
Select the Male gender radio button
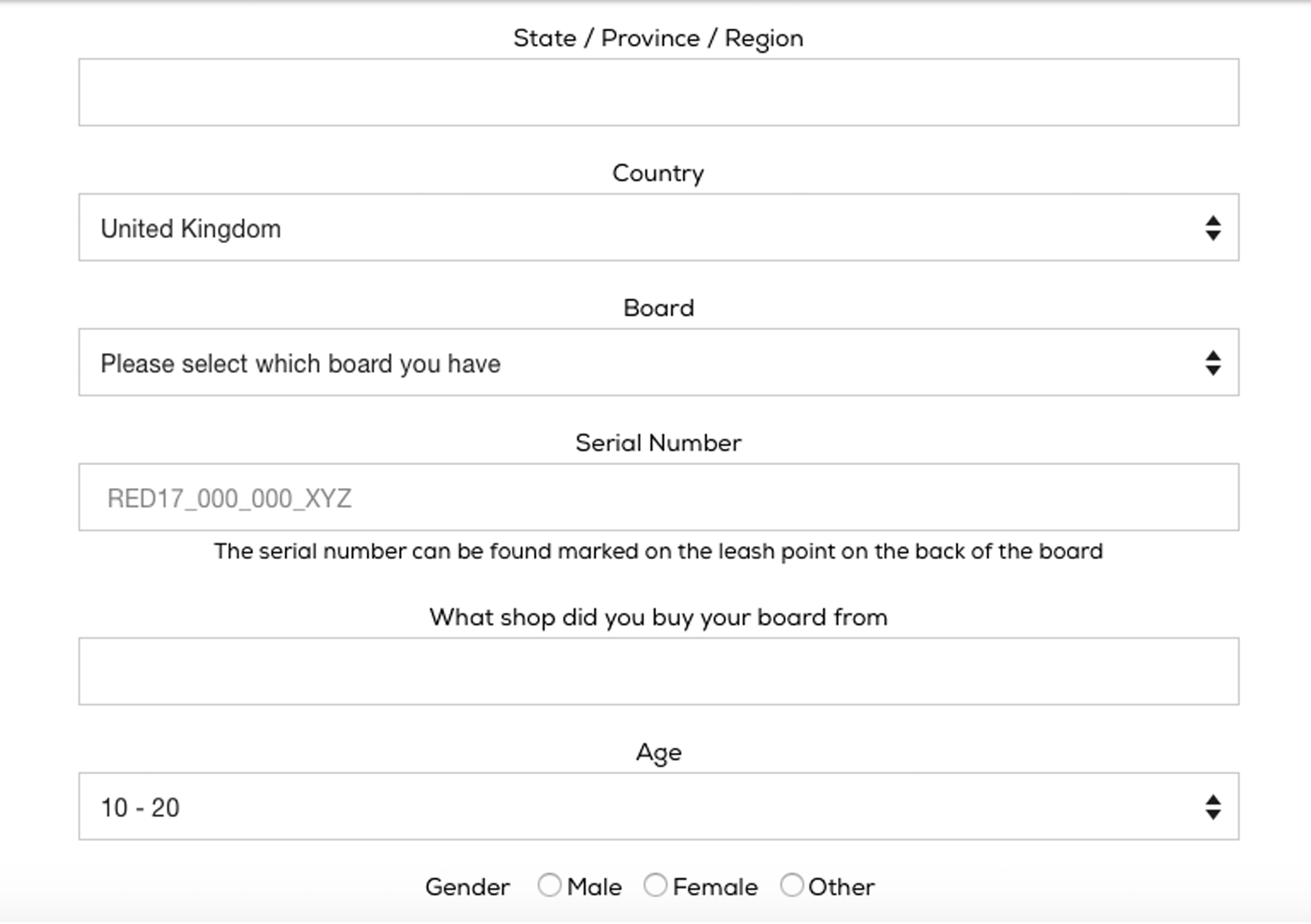click(549, 885)
